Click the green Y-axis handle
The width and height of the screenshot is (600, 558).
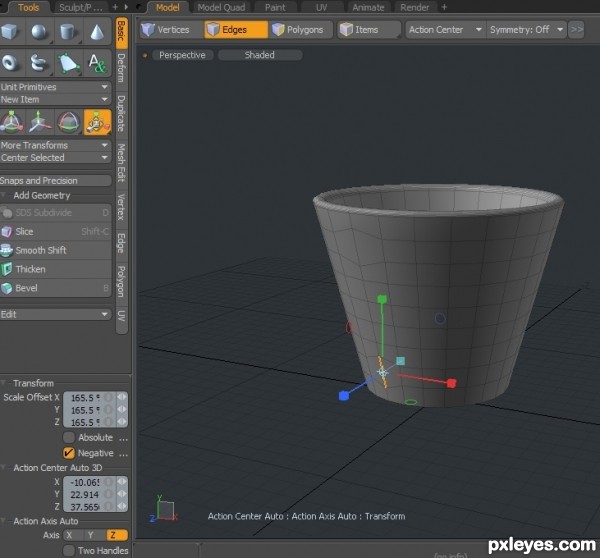coord(382,299)
